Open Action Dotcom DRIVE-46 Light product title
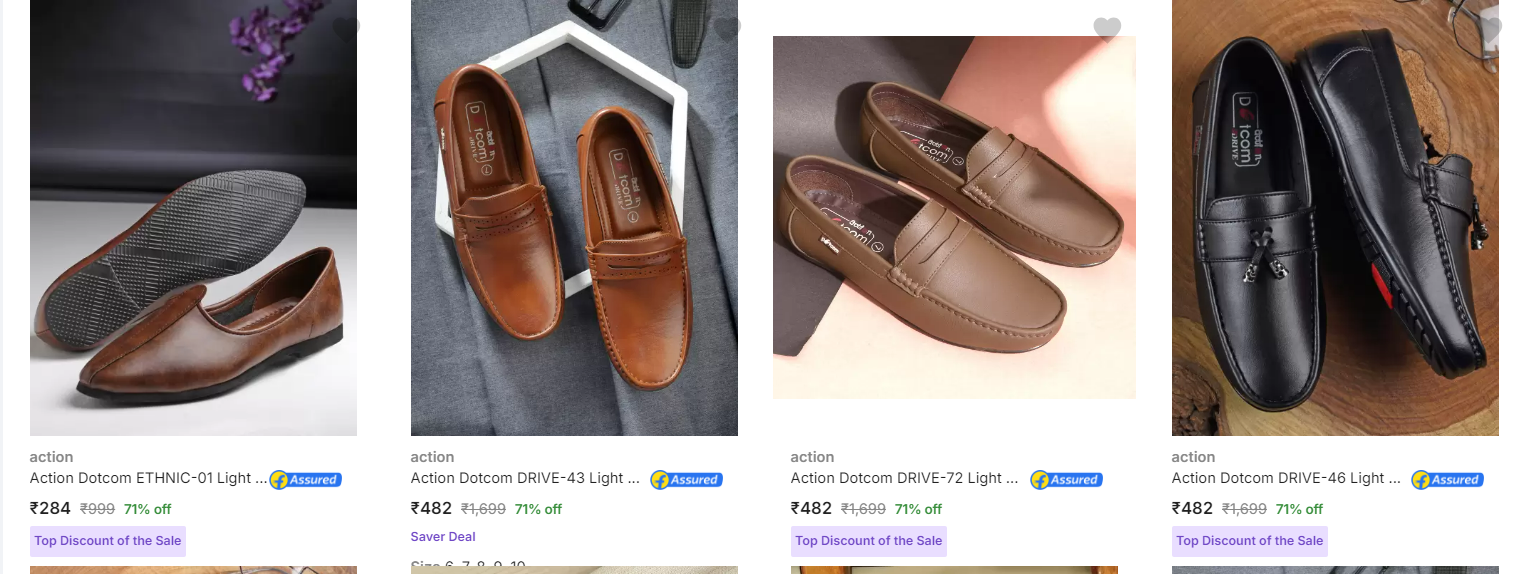This screenshot has width=1526, height=574. point(1286,478)
